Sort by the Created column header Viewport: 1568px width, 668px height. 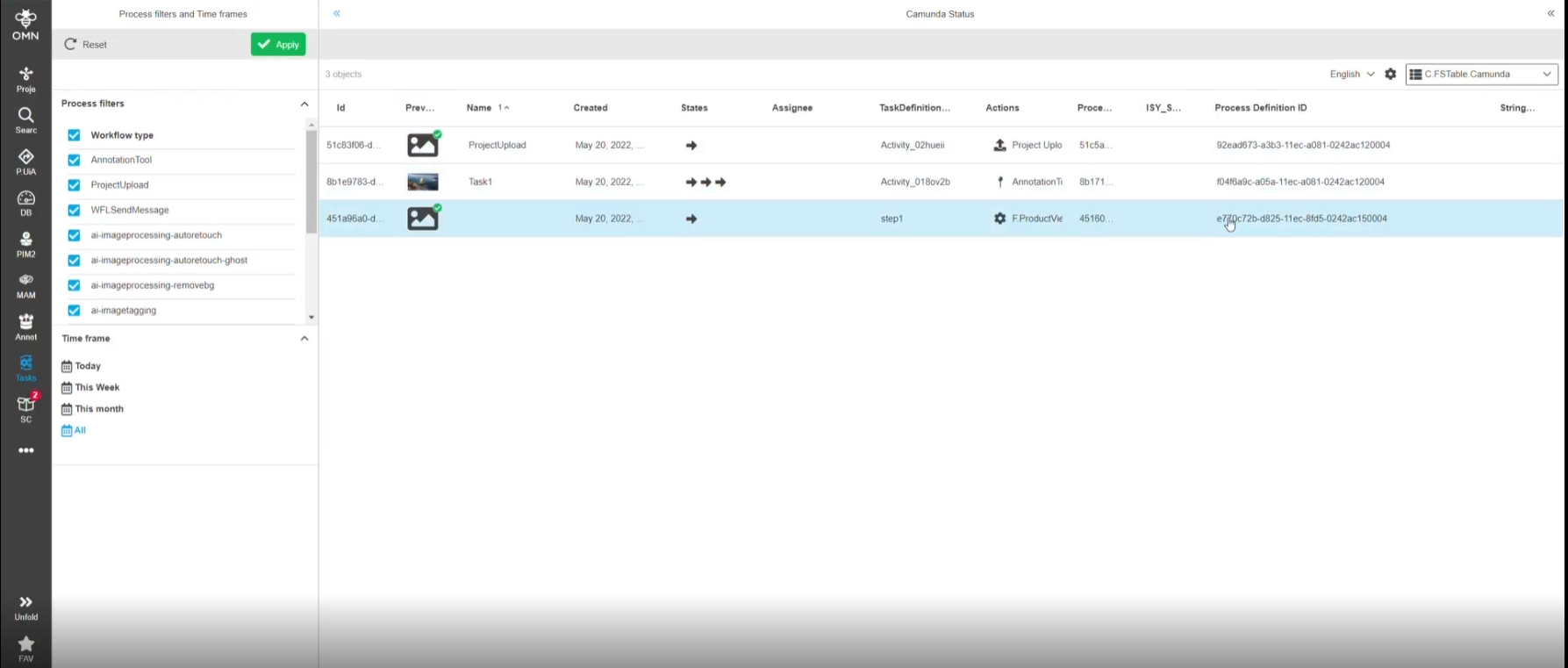(x=591, y=108)
